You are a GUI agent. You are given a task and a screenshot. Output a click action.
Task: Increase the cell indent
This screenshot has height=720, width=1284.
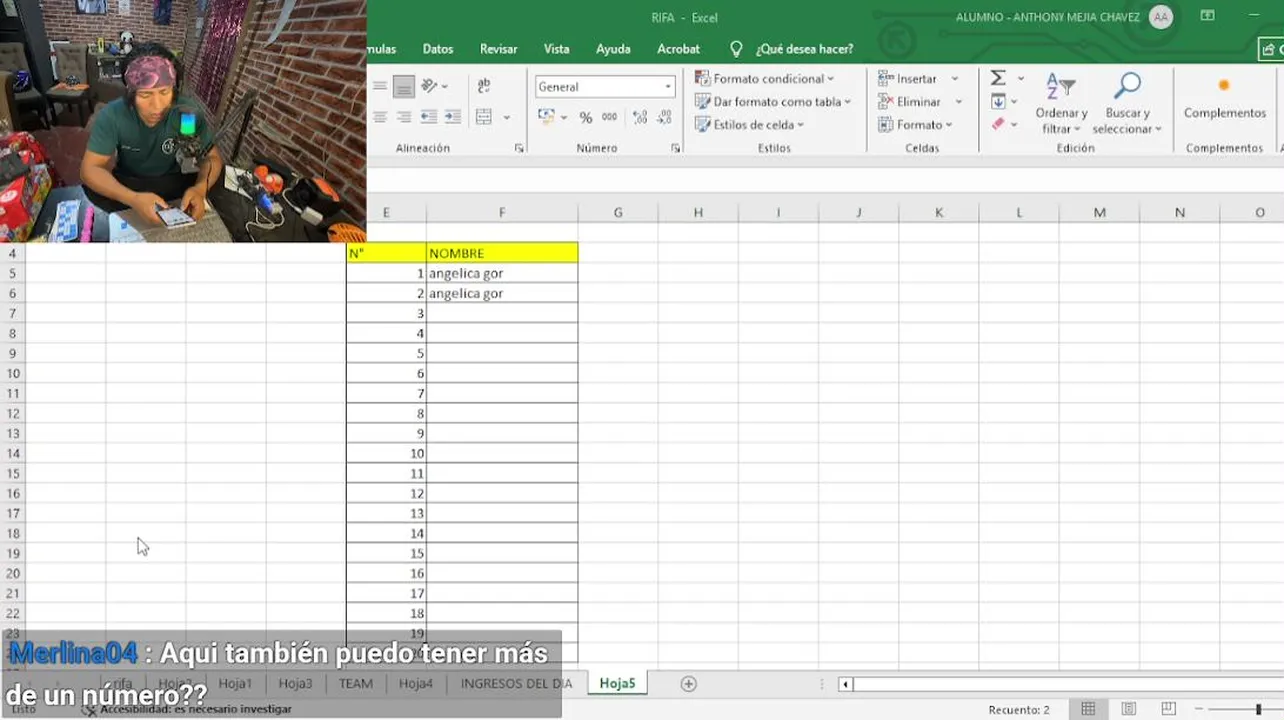point(453,117)
